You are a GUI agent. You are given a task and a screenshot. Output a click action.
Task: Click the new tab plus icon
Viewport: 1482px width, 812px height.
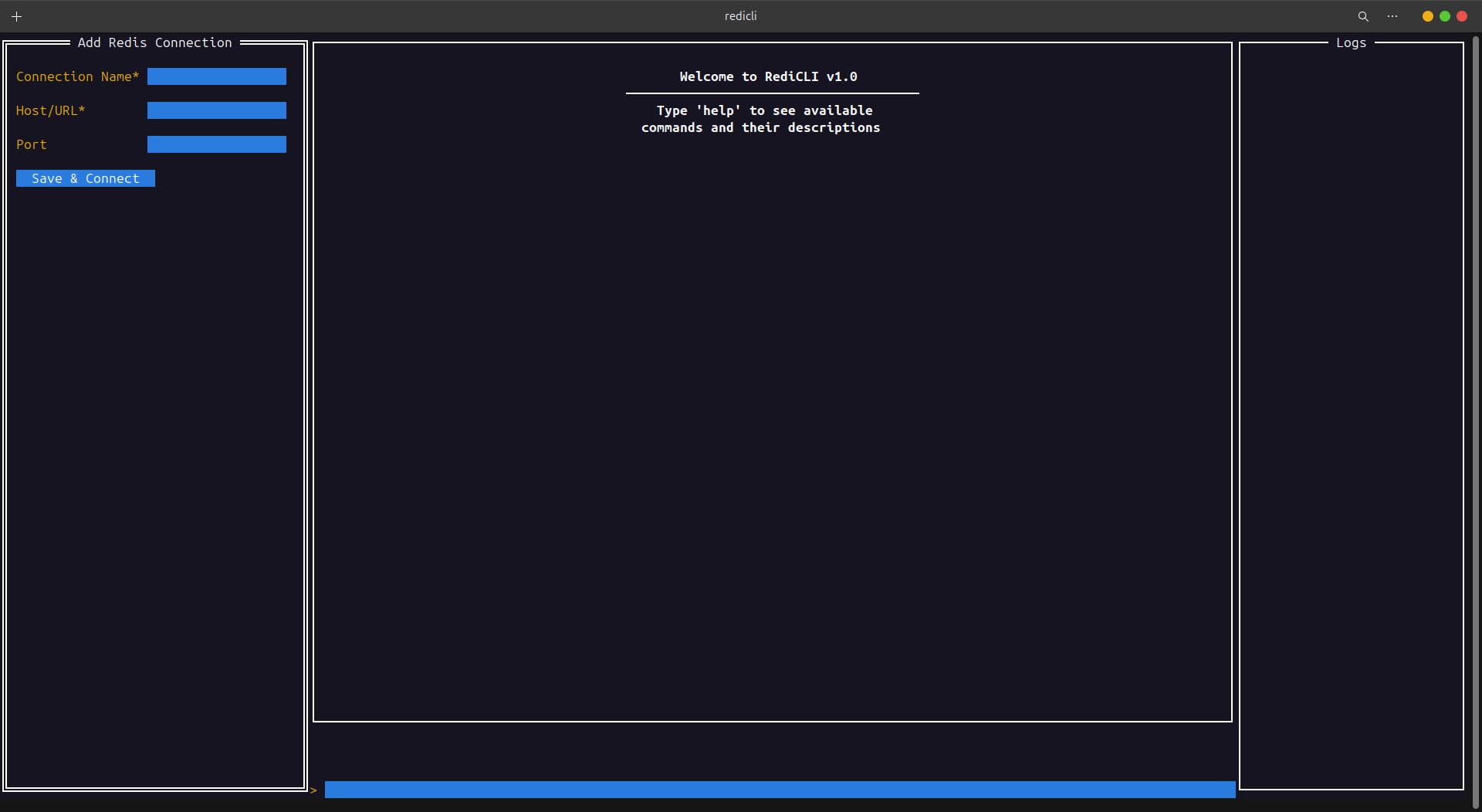pyautogui.click(x=16, y=16)
